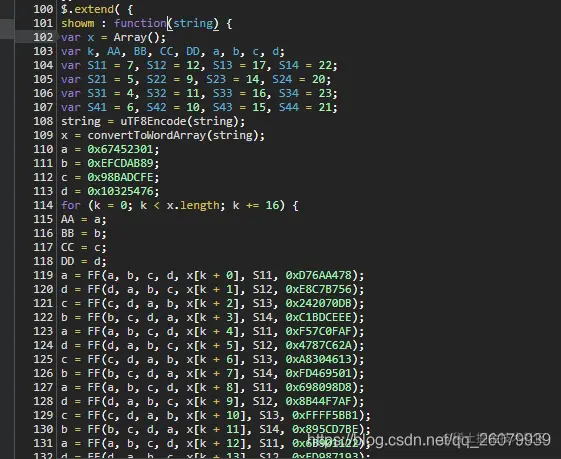Click Array() call on line 102
Viewport: 561px width, 459px height.
[x=136, y=38]
